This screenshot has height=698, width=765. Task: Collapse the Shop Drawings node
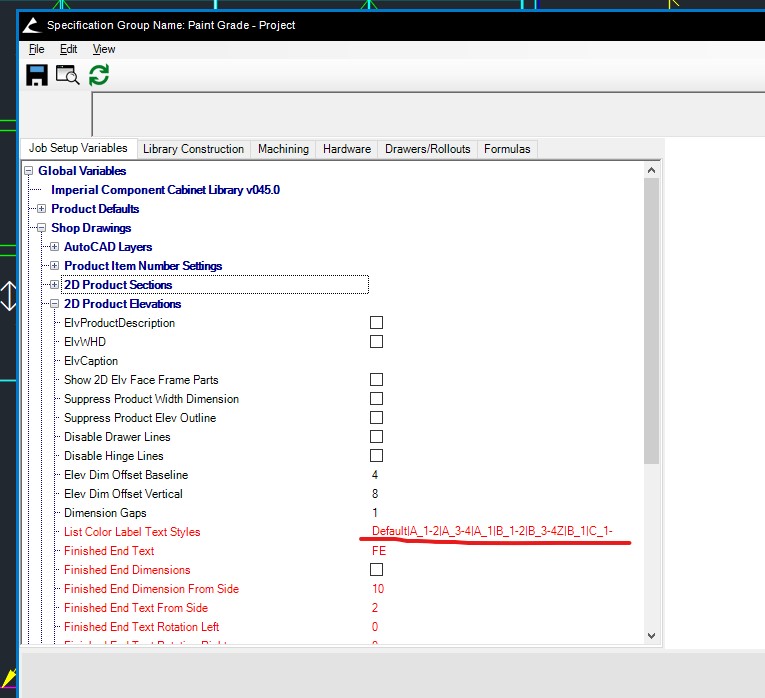click(x=41, y=228)
